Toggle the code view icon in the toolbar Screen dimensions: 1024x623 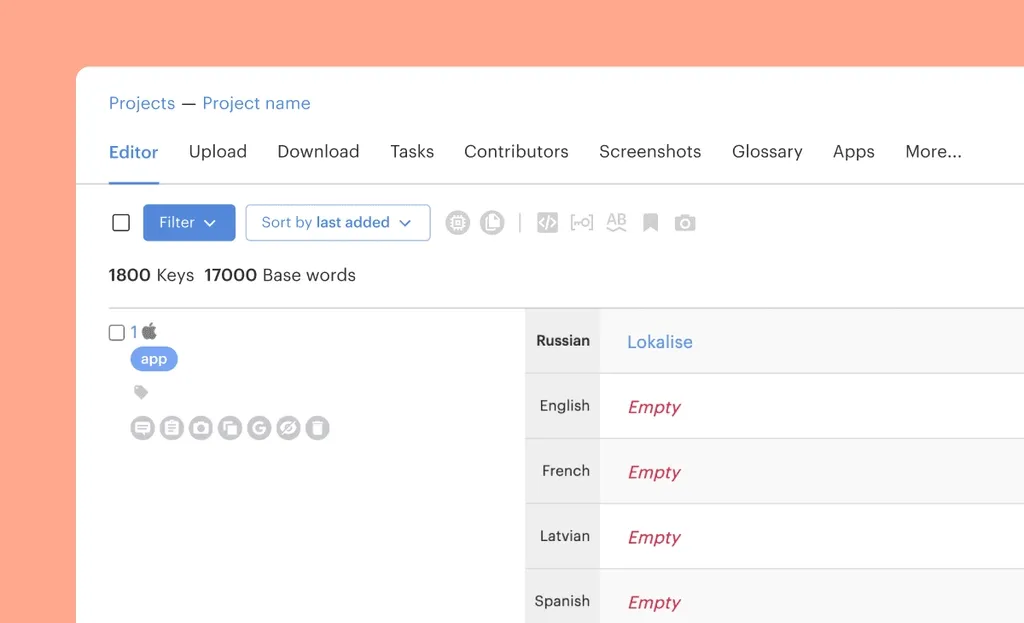coord(547,223)
